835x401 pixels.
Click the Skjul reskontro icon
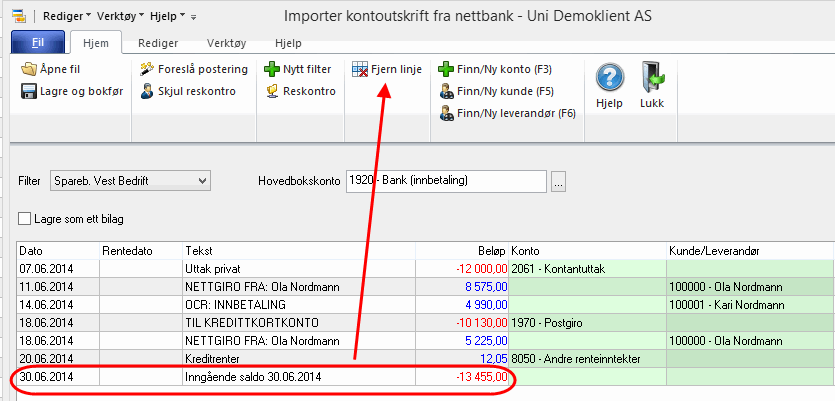[148, 91]
